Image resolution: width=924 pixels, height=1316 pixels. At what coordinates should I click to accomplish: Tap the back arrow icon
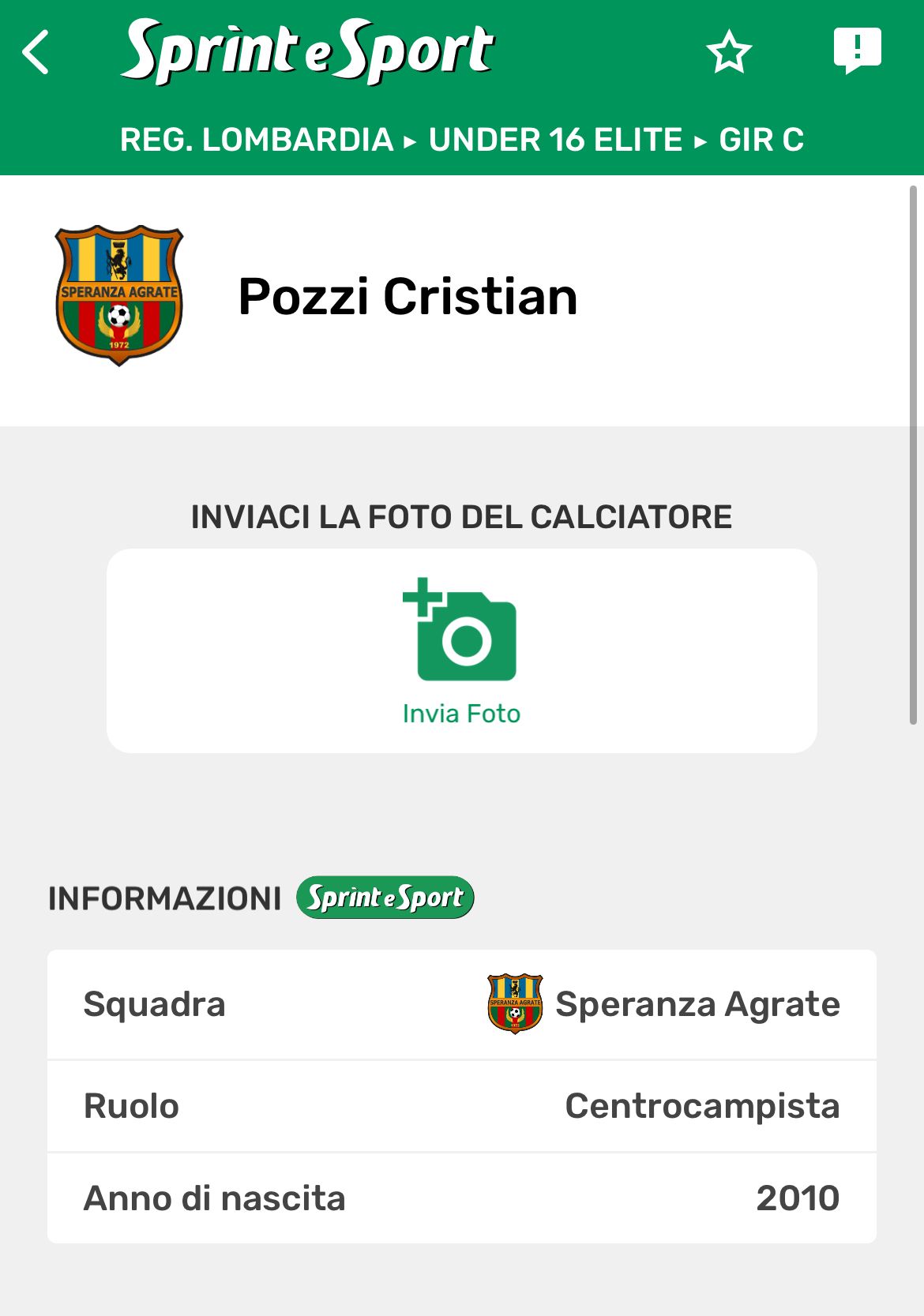[x=36, y=53]
